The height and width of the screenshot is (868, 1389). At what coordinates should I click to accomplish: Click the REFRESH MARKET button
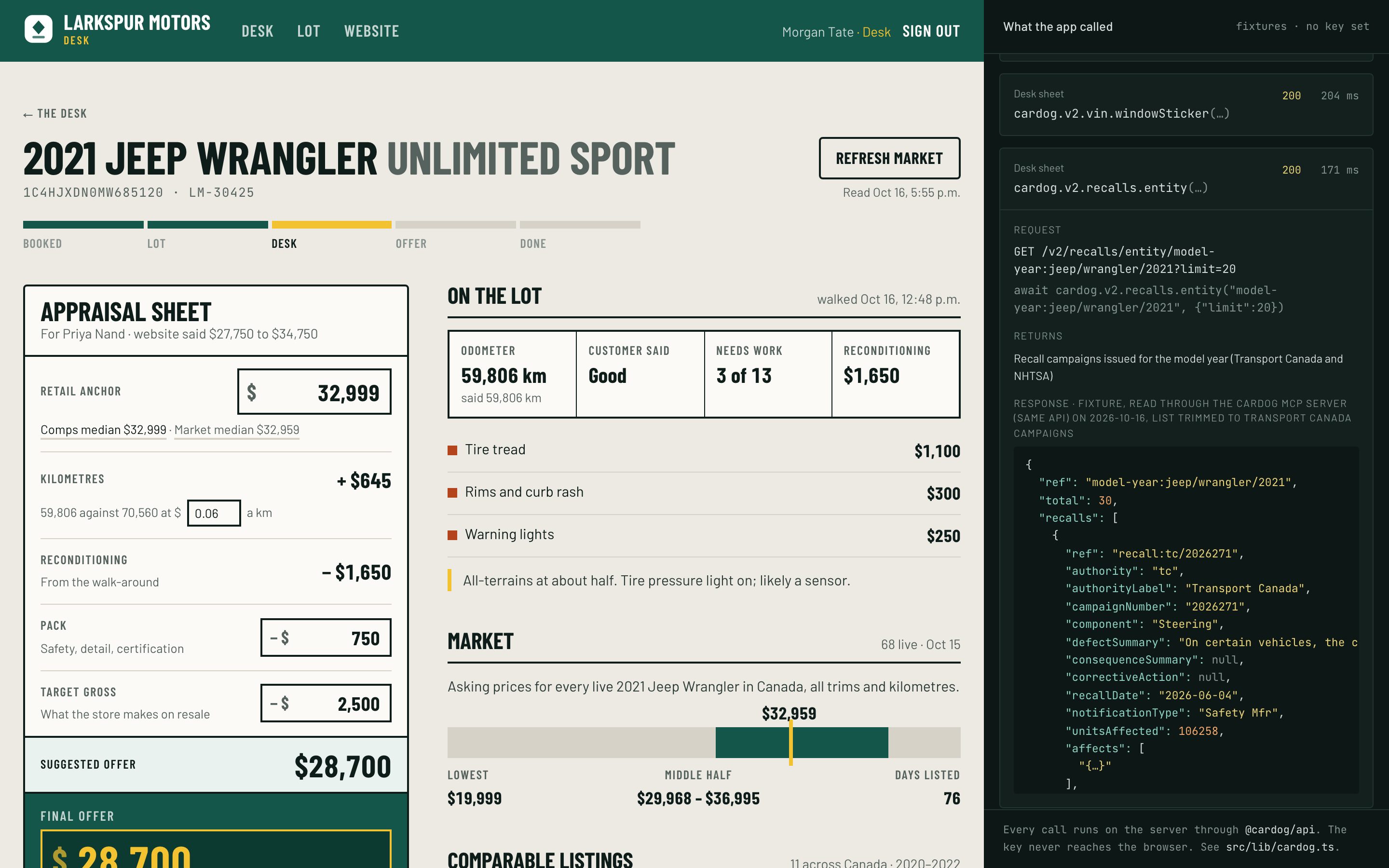[x=889, y=158]
